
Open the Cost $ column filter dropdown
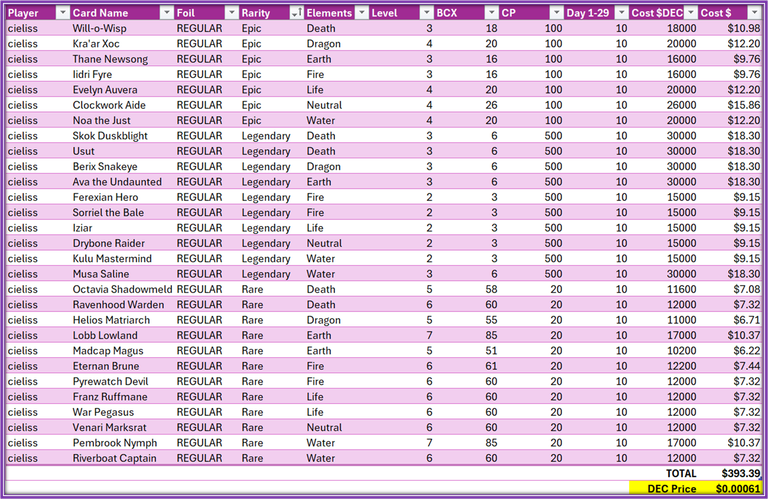point(754,13)
